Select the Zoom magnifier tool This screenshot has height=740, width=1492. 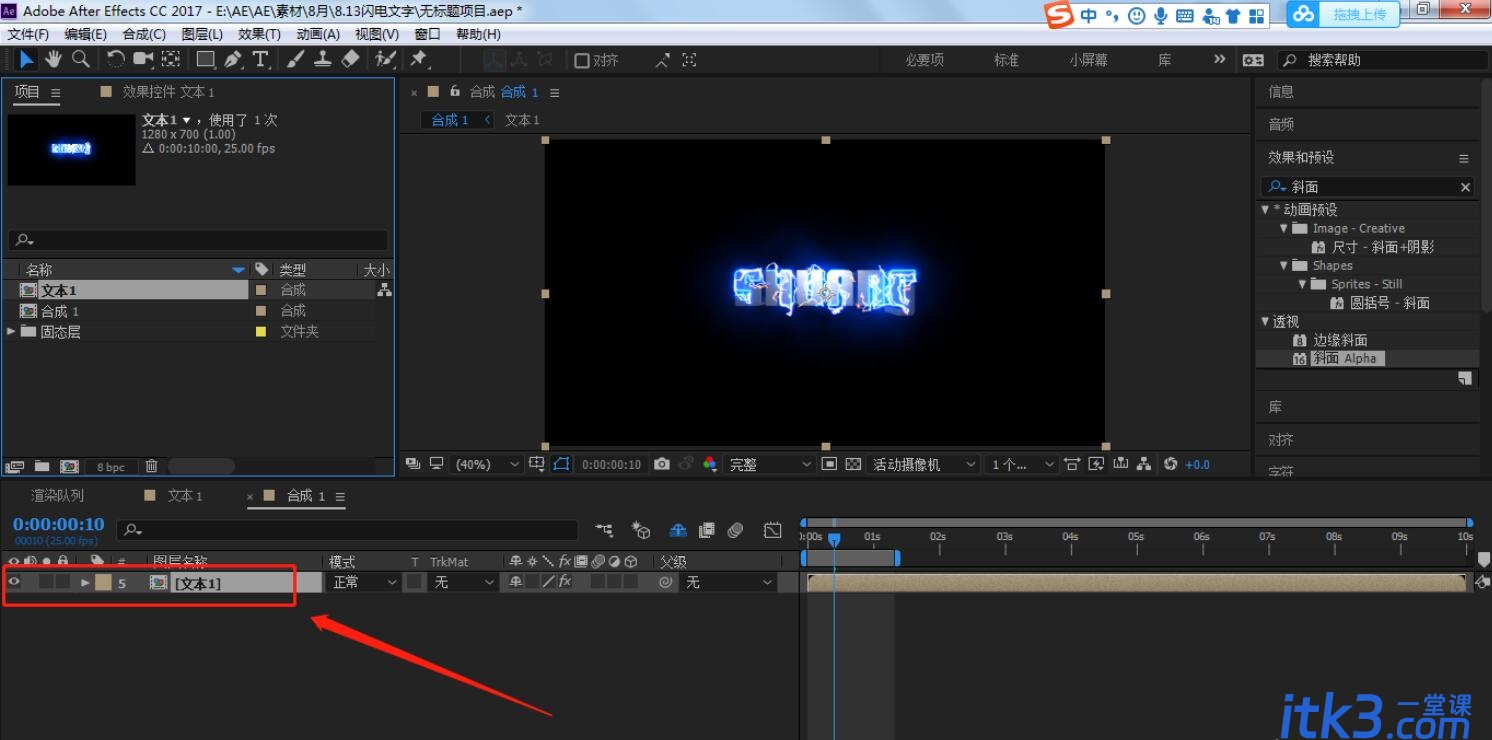[x=81, y=60]
